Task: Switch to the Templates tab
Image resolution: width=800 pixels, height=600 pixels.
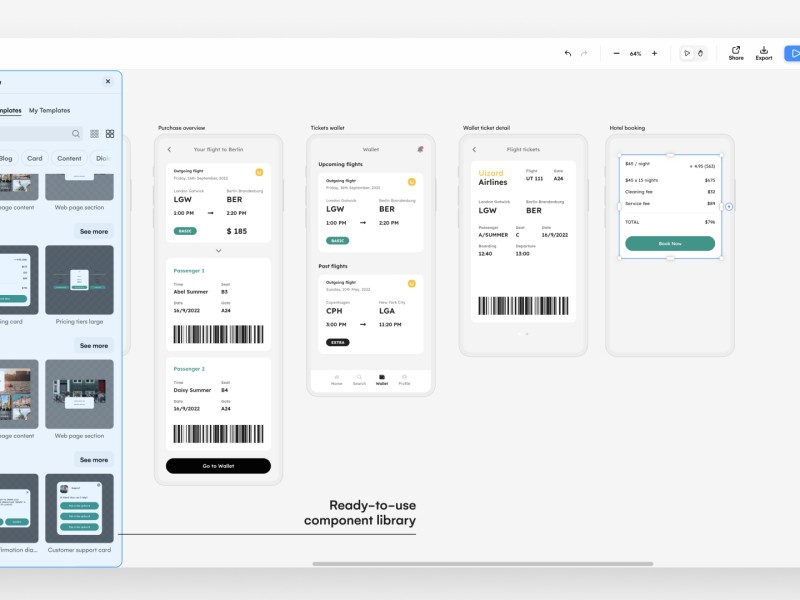Action: click(x=10, y=110)
